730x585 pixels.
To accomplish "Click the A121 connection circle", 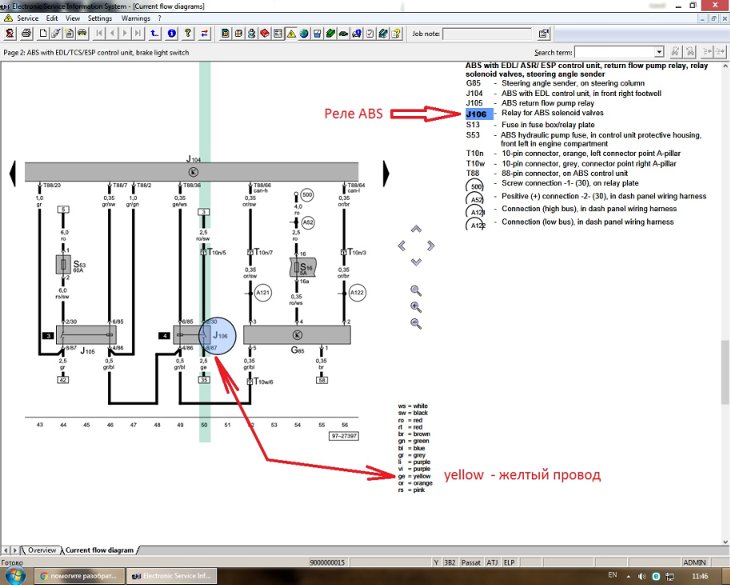I will coord(263,293).
